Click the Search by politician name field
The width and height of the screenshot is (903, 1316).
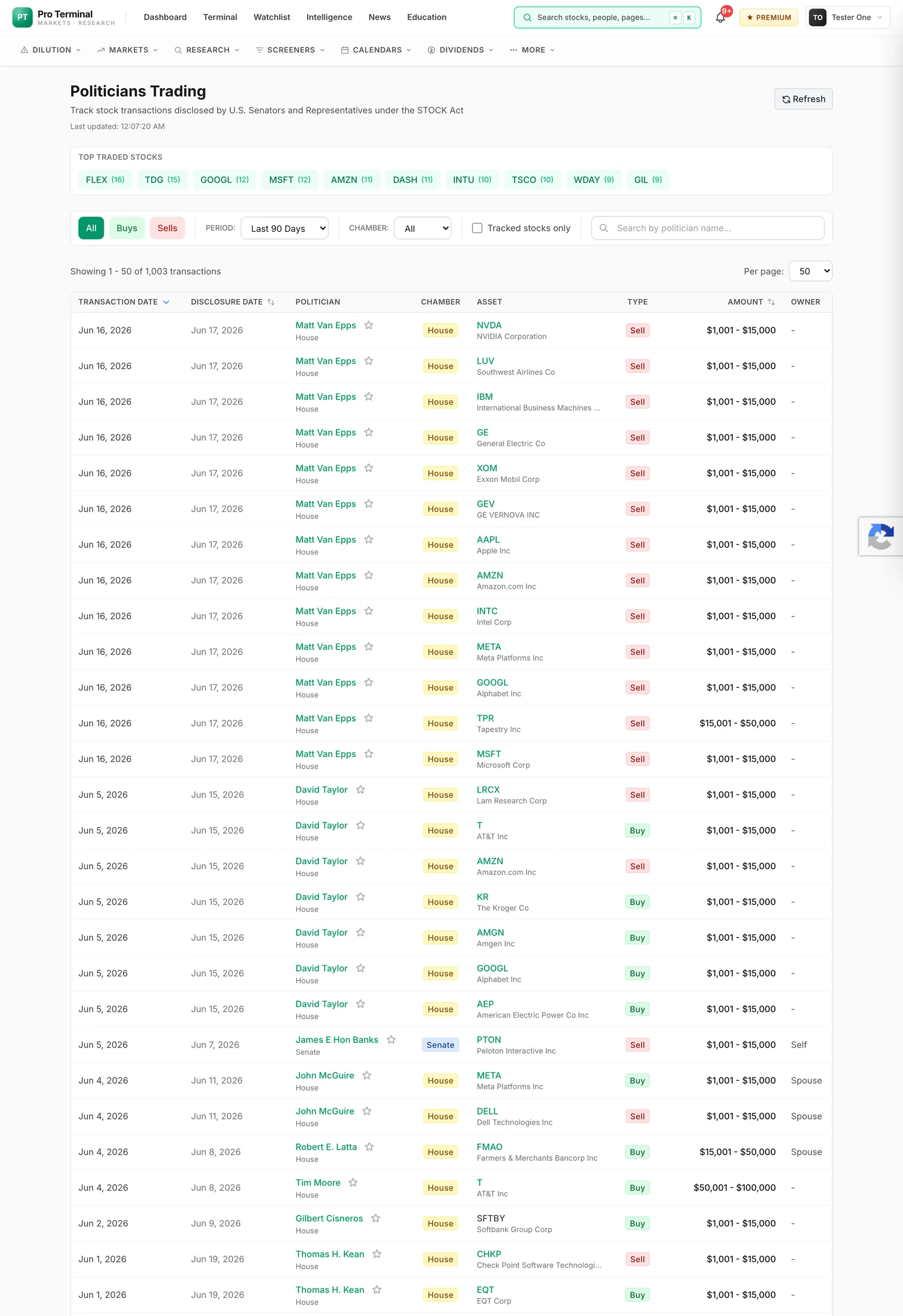(708, 228)
